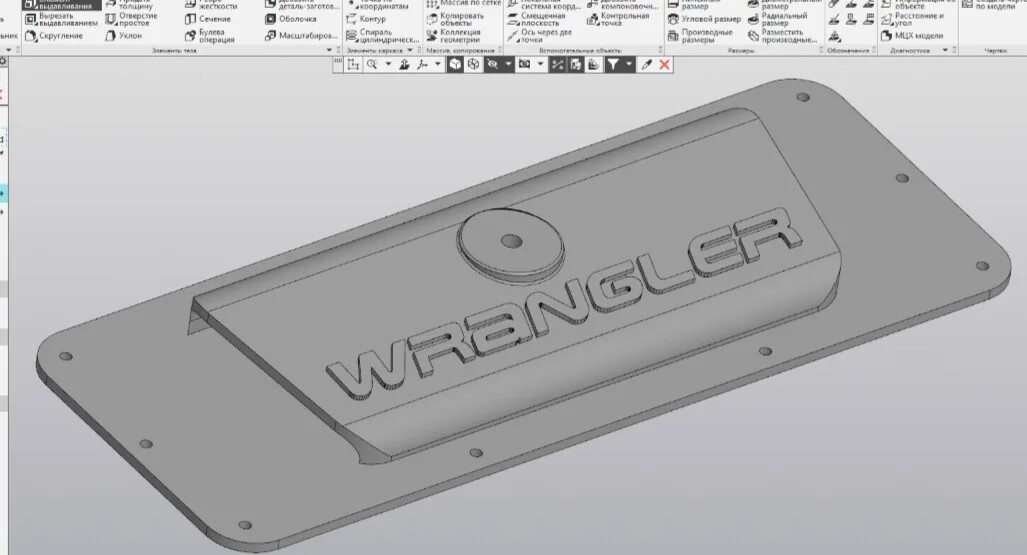Choose the Радиальный размер tool
The image size is (1027, 555).
point(777,19)
